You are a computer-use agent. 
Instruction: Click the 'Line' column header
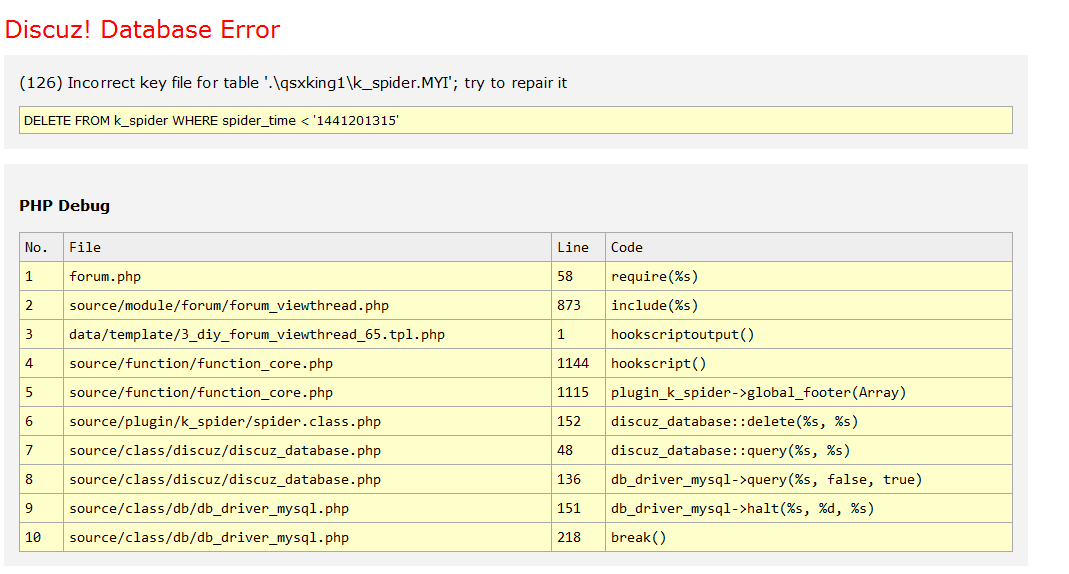pos(573,247)
